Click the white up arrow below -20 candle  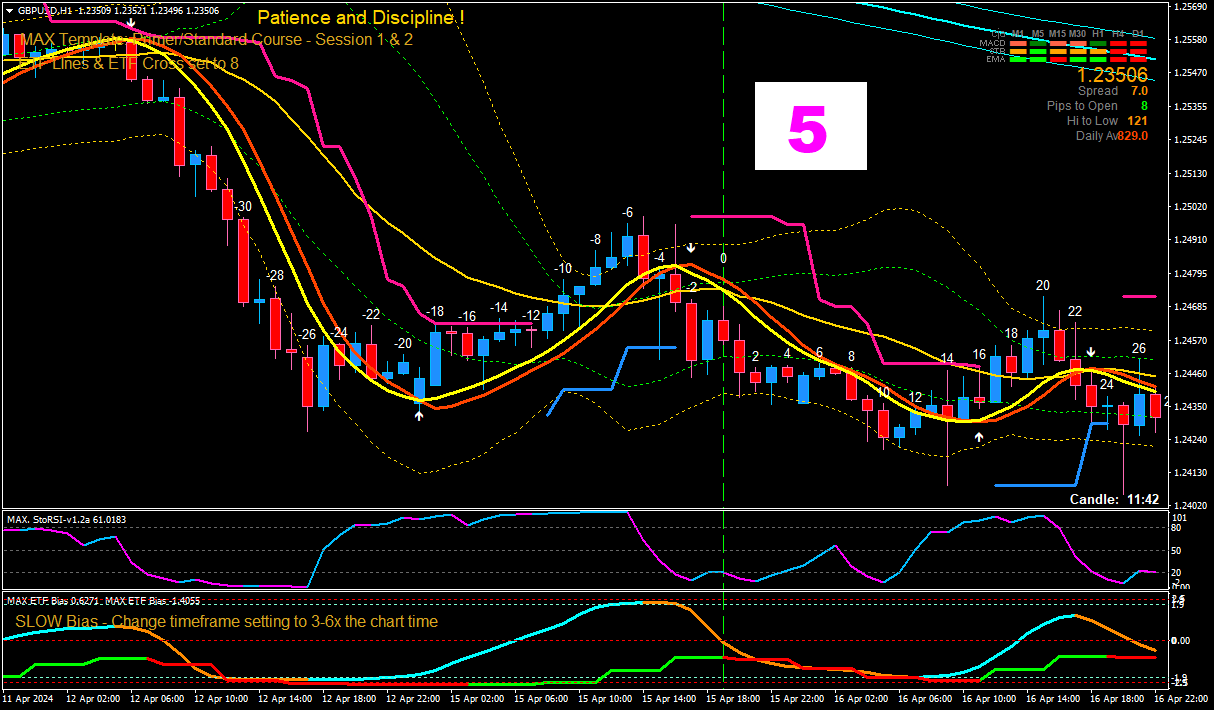point(419,414)
